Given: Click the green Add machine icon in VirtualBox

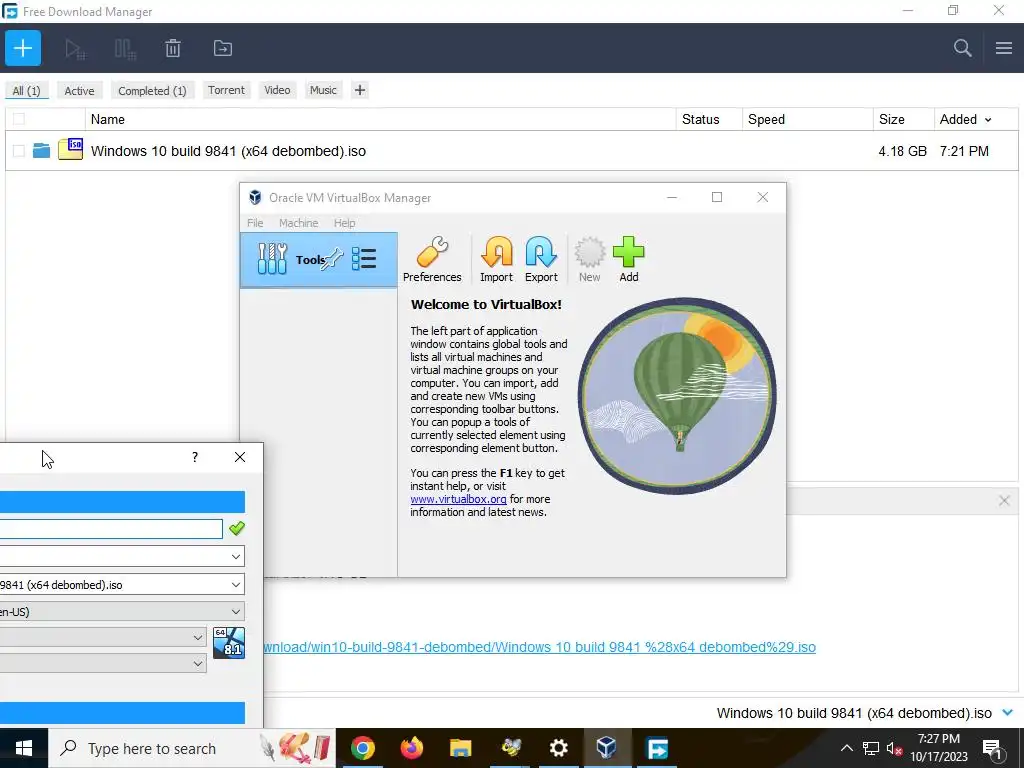Looking at the screenshot, I should pyautogui.click(x=629, y=259).
